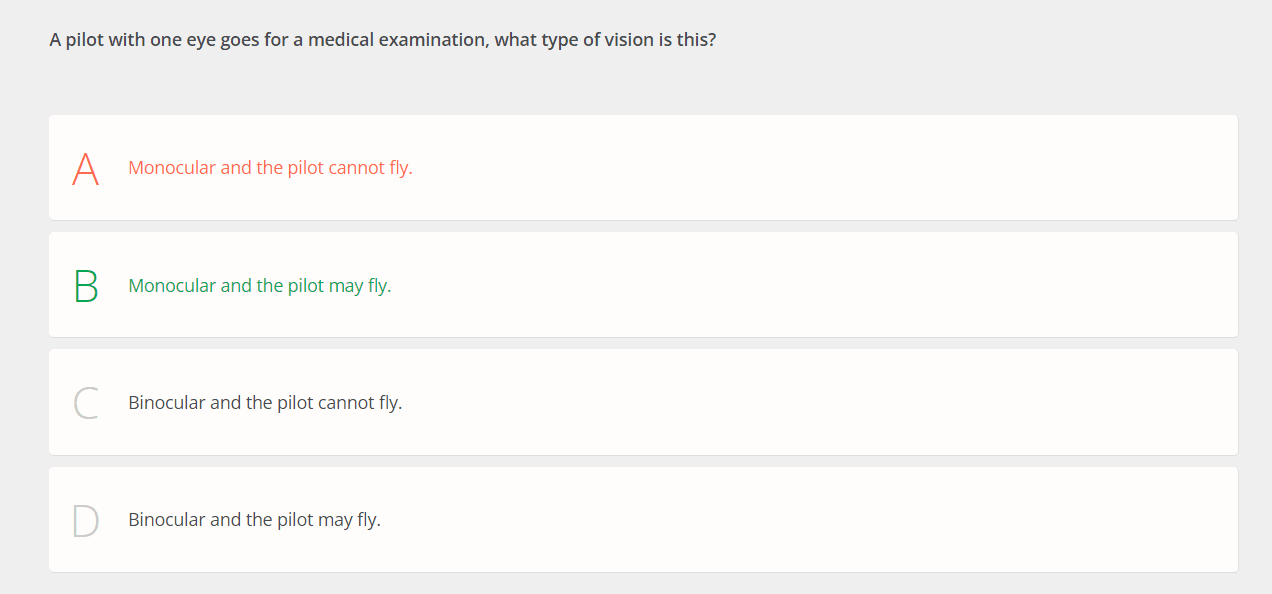Select answer "Monocular and the pilot cannot fly."

270,168
